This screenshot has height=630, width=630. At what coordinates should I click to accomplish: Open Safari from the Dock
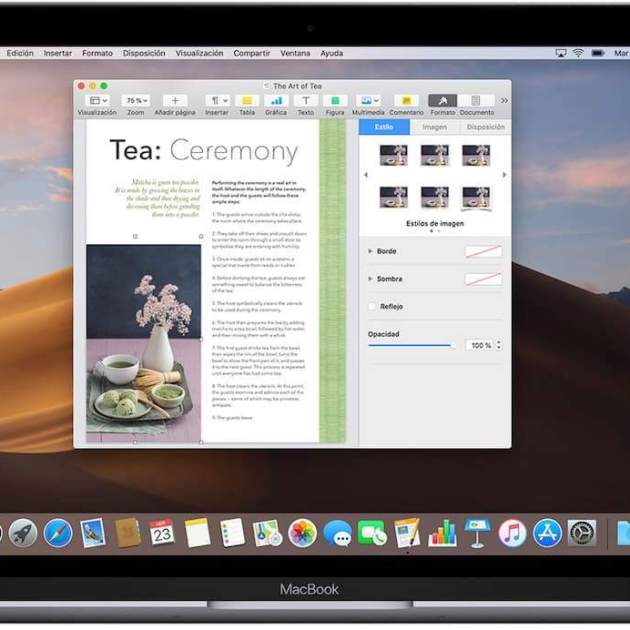pyautogui.click(x=57, y=533)
